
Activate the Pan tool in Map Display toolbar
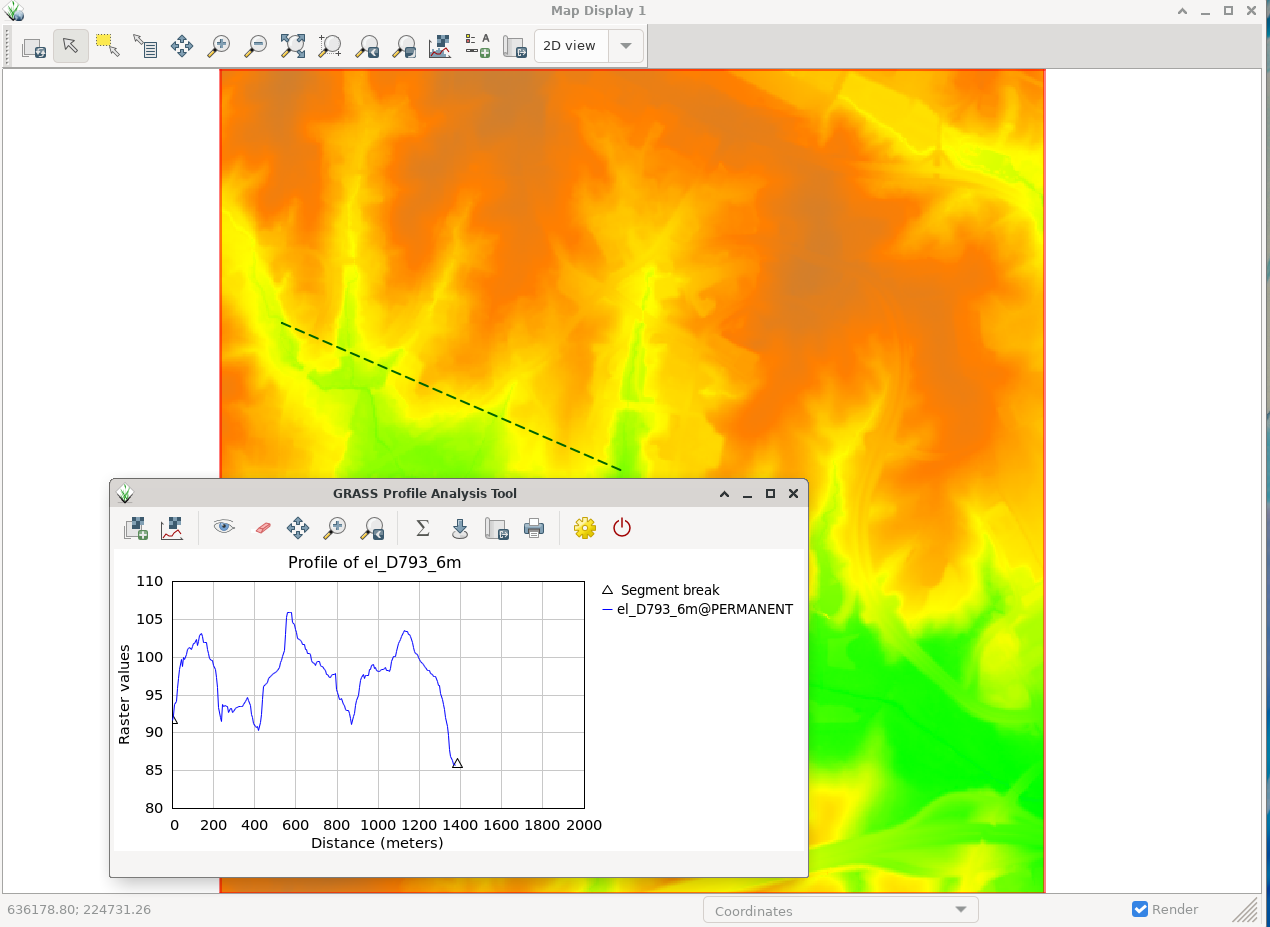point(182,46)
